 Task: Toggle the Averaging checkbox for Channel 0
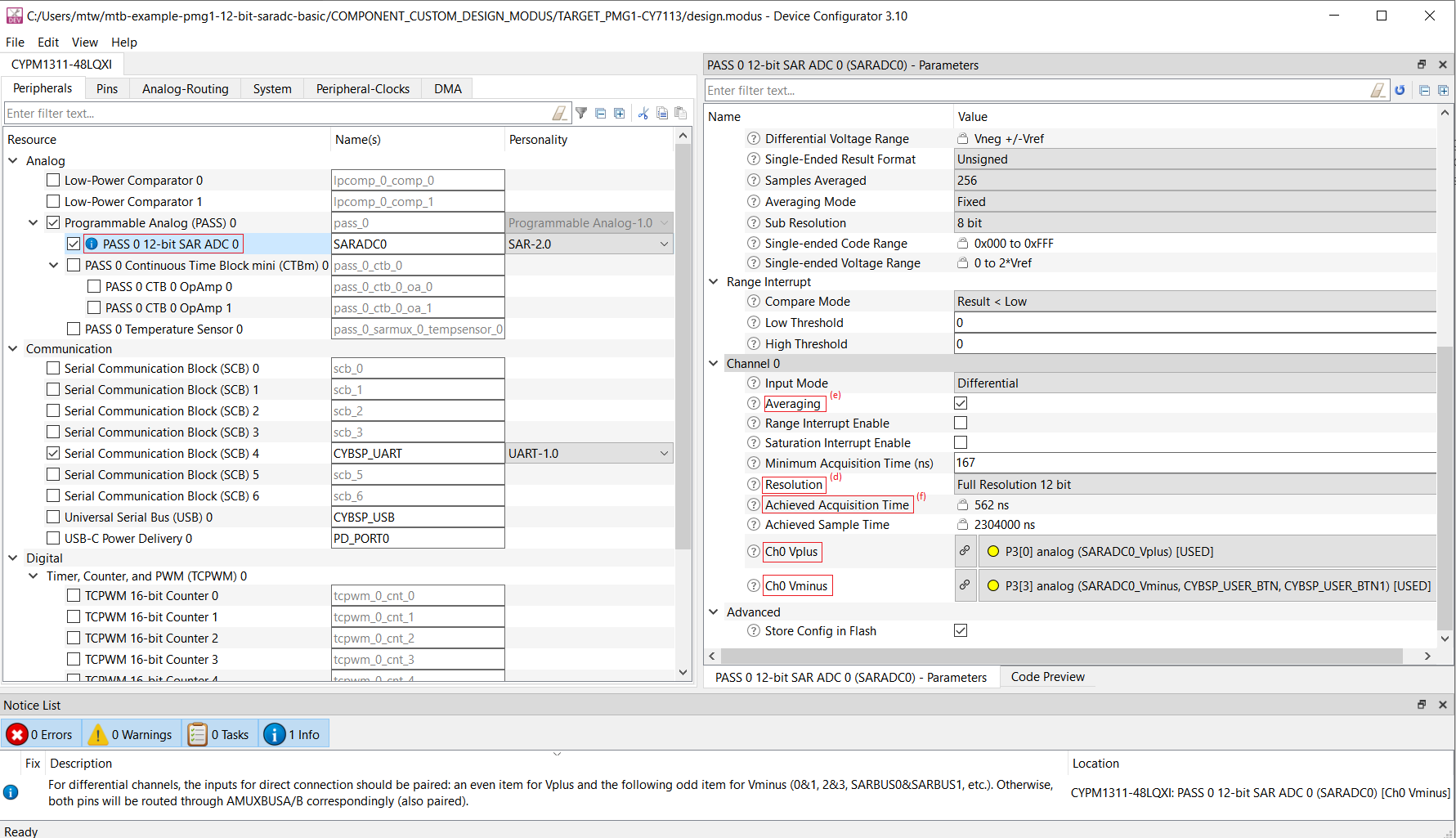click(x=961, y=403)
